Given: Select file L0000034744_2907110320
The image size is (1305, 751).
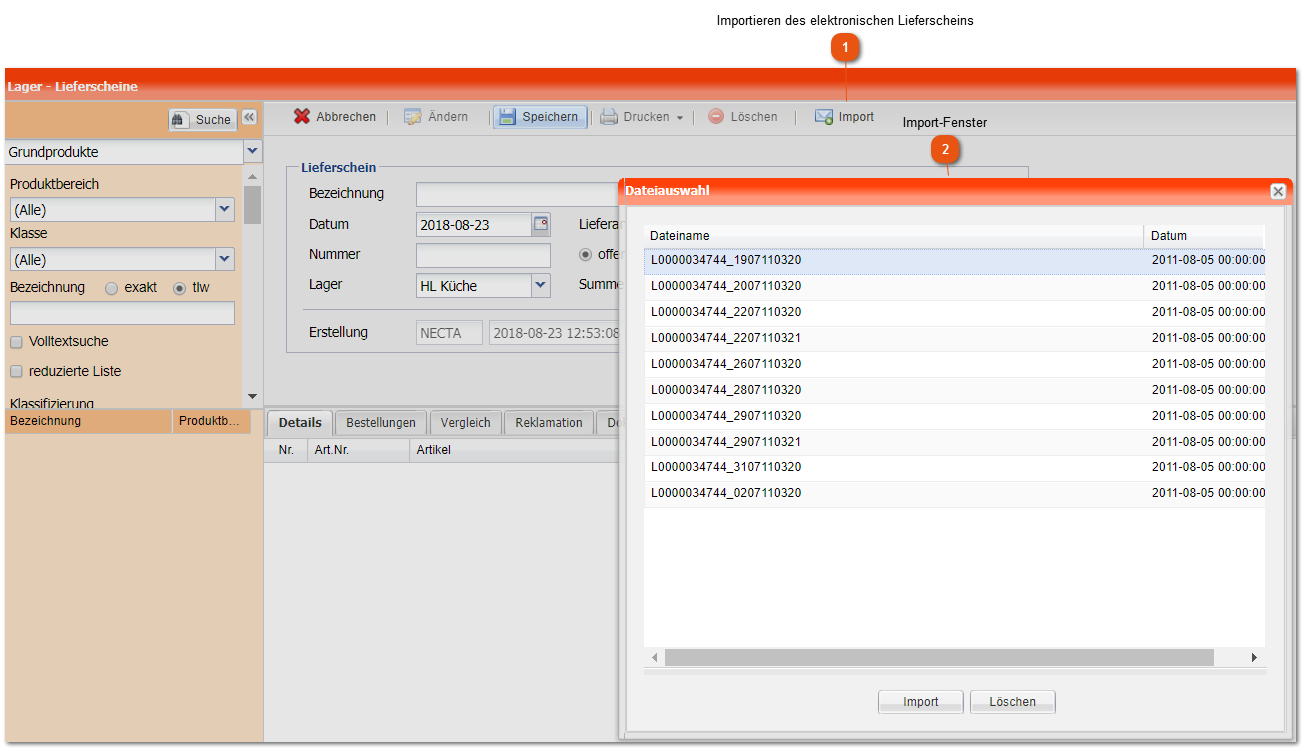Looking at the screenshot, I should (954, 417).
